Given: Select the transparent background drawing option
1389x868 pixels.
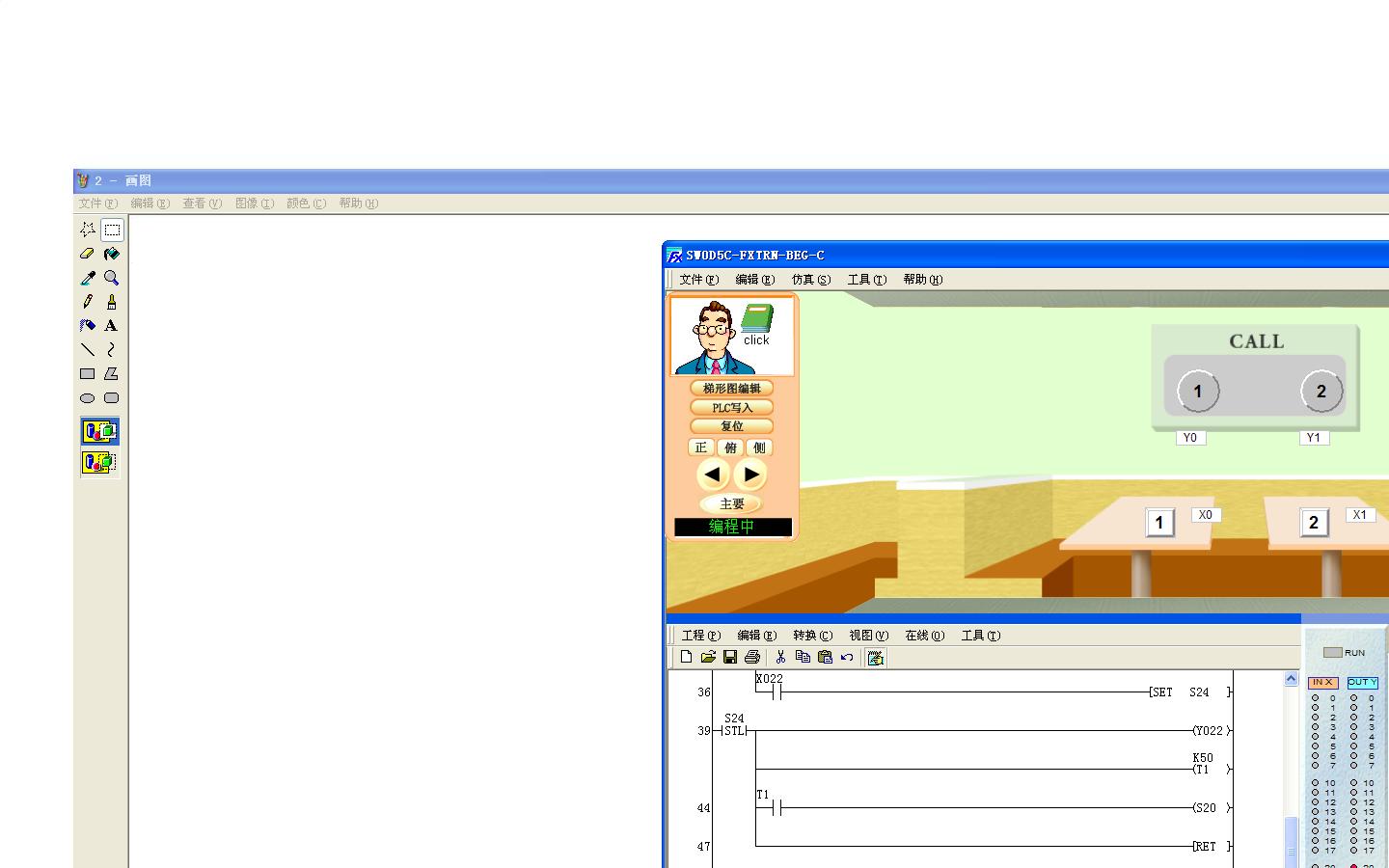Looking at the screenshot, I should pos(100,463).
